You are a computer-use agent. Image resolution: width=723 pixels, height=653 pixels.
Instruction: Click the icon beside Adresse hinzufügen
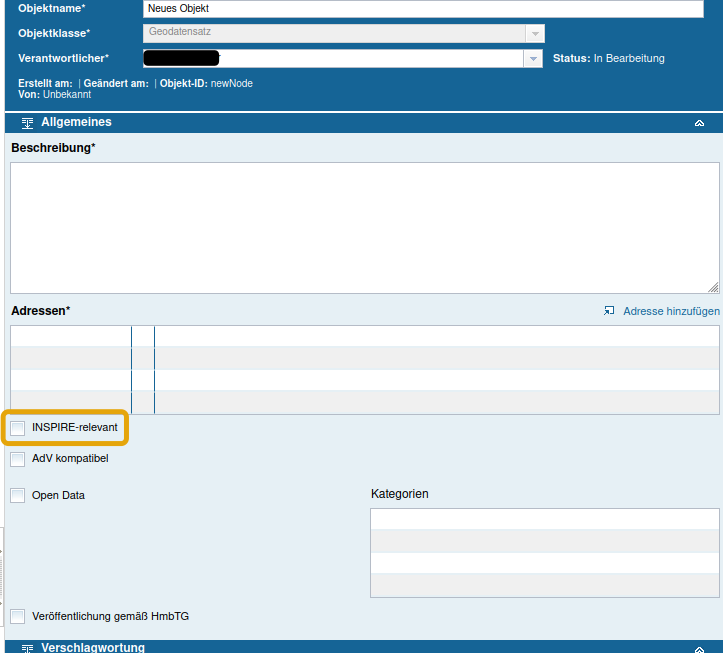click(609, 311)
